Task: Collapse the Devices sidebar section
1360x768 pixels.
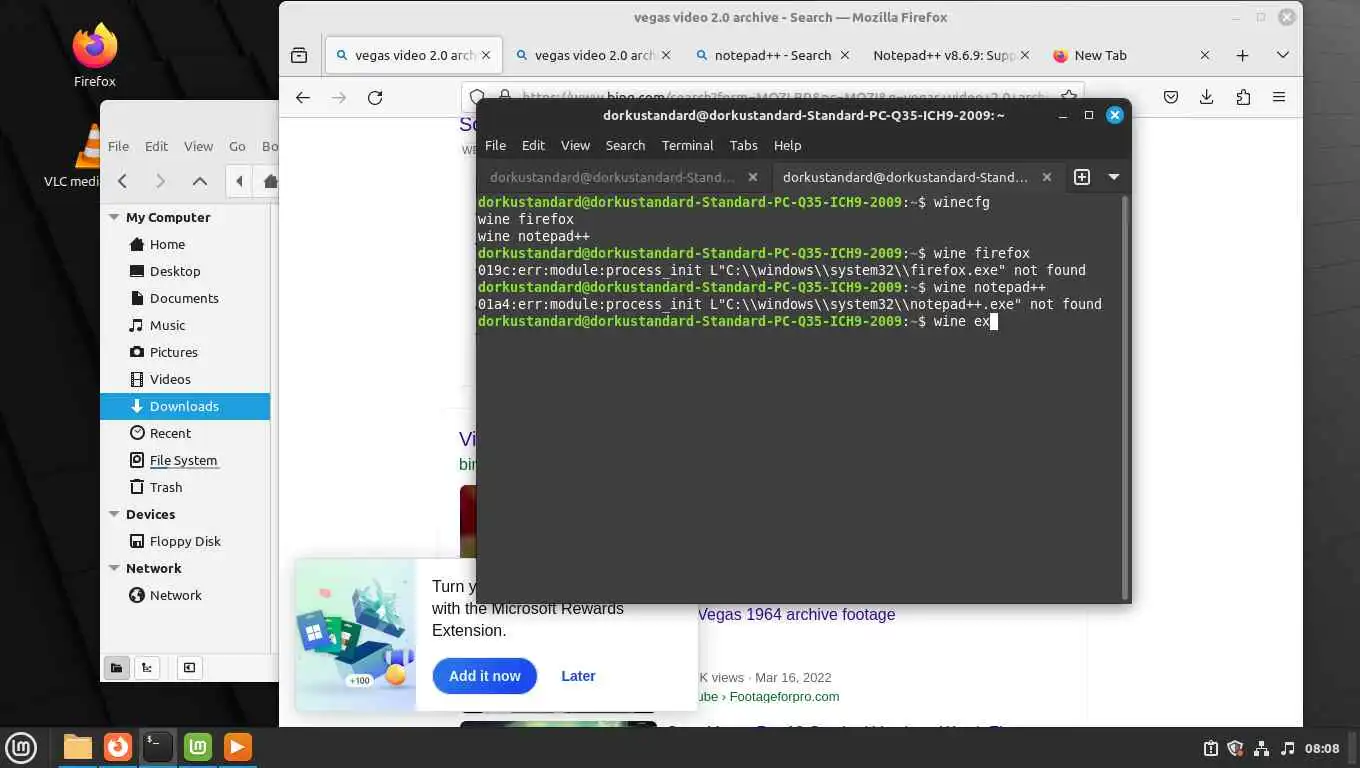Action: pyautogui.click(x=114, y=514)
